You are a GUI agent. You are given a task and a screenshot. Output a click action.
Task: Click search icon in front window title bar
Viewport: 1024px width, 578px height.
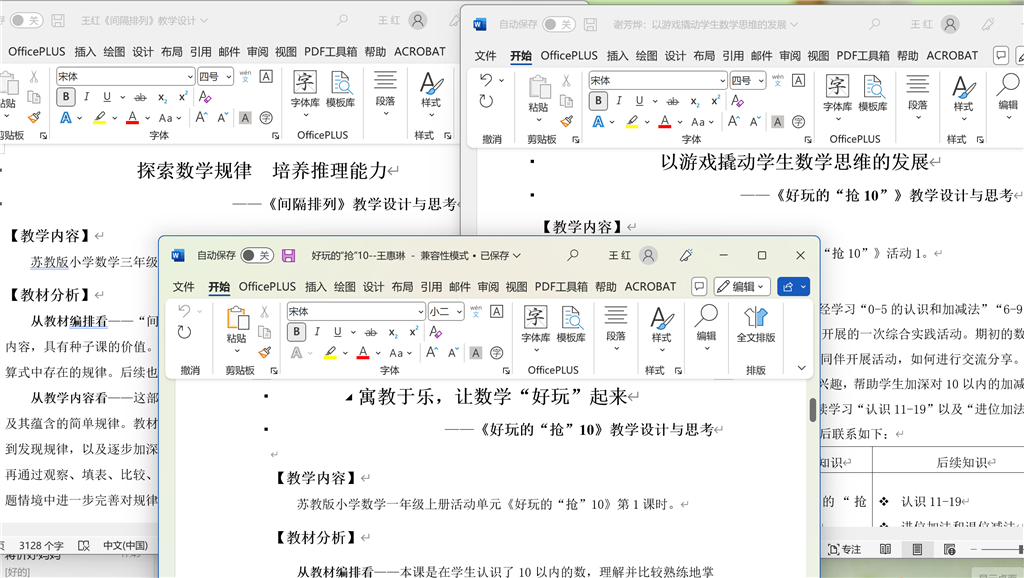click(573, 255)
